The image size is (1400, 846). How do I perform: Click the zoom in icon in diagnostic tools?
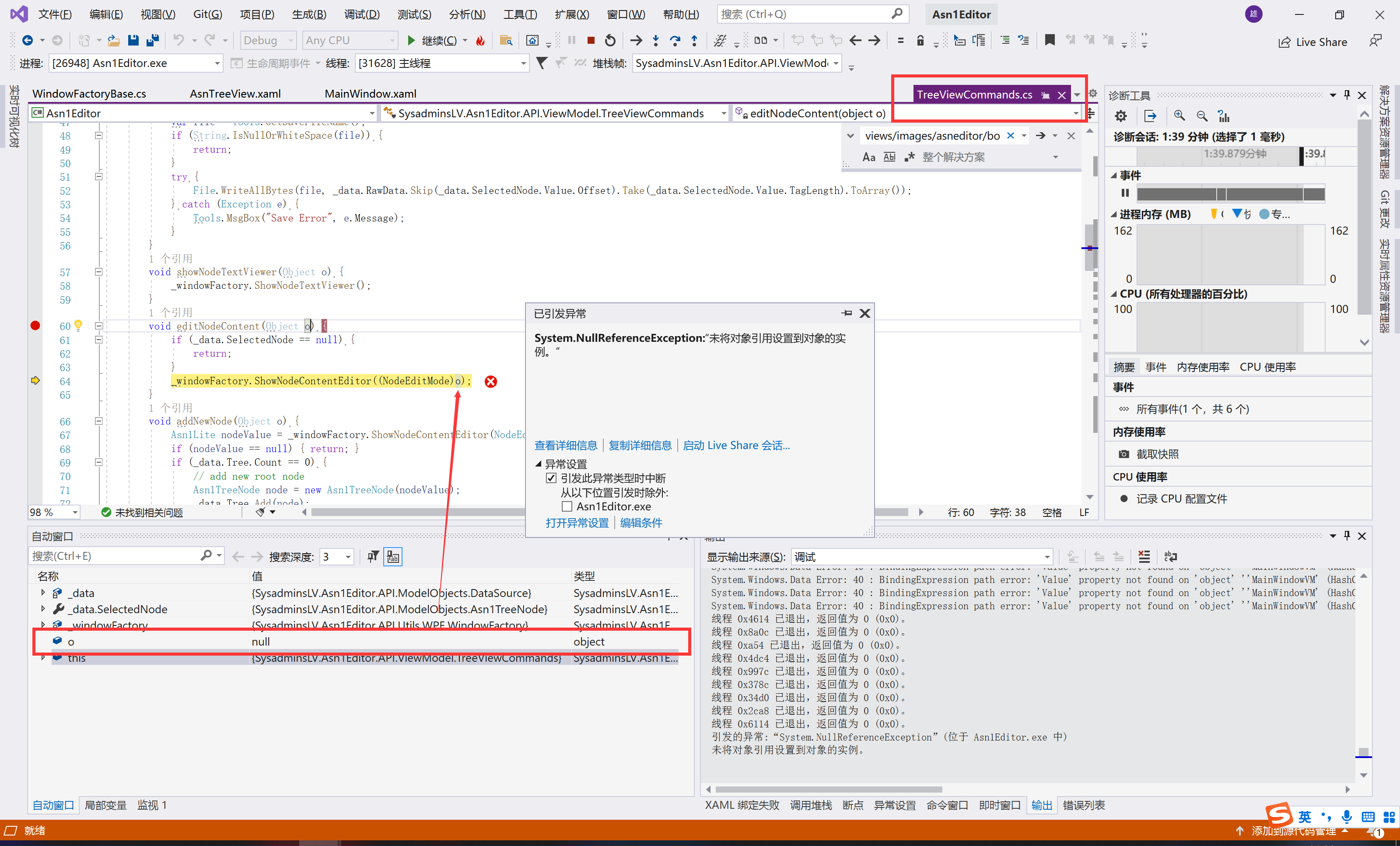point(1179,116)
